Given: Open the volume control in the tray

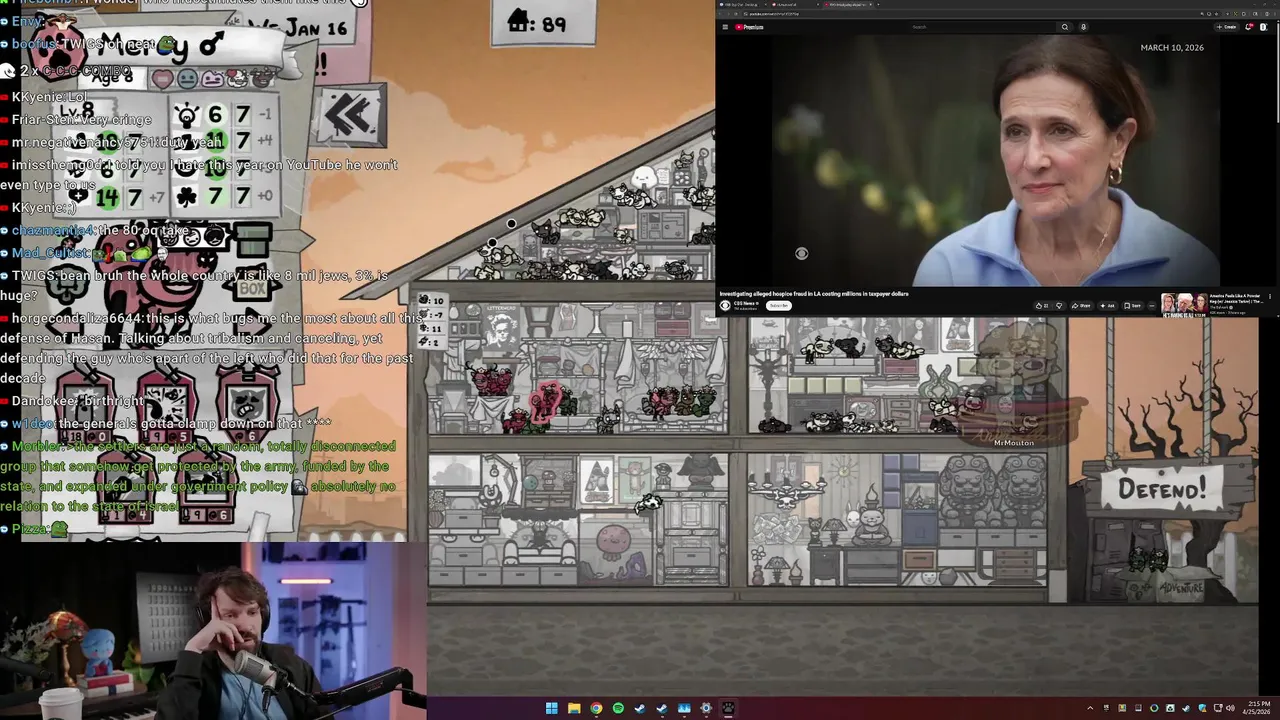Looking at the screenshot, I should [x=1230, y=708].
